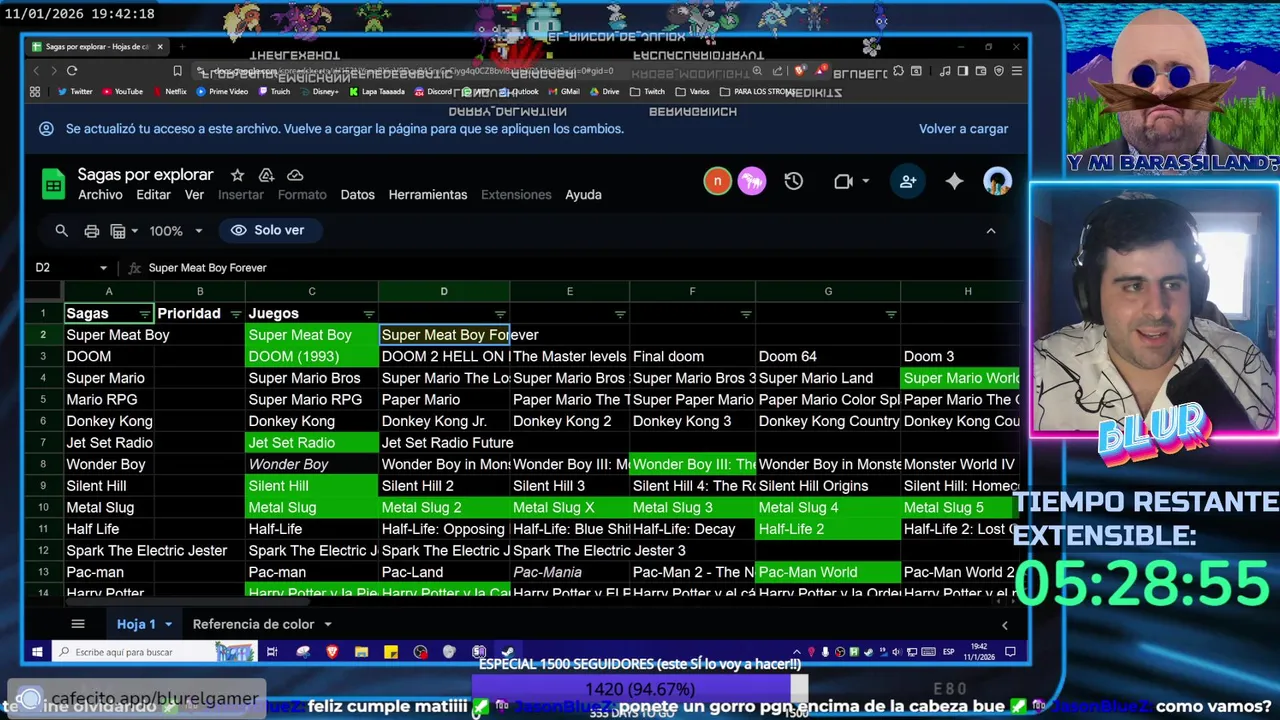Collapse the toolbar with the chevron
The image size is (1280, 720).
[x=991, y=231]
